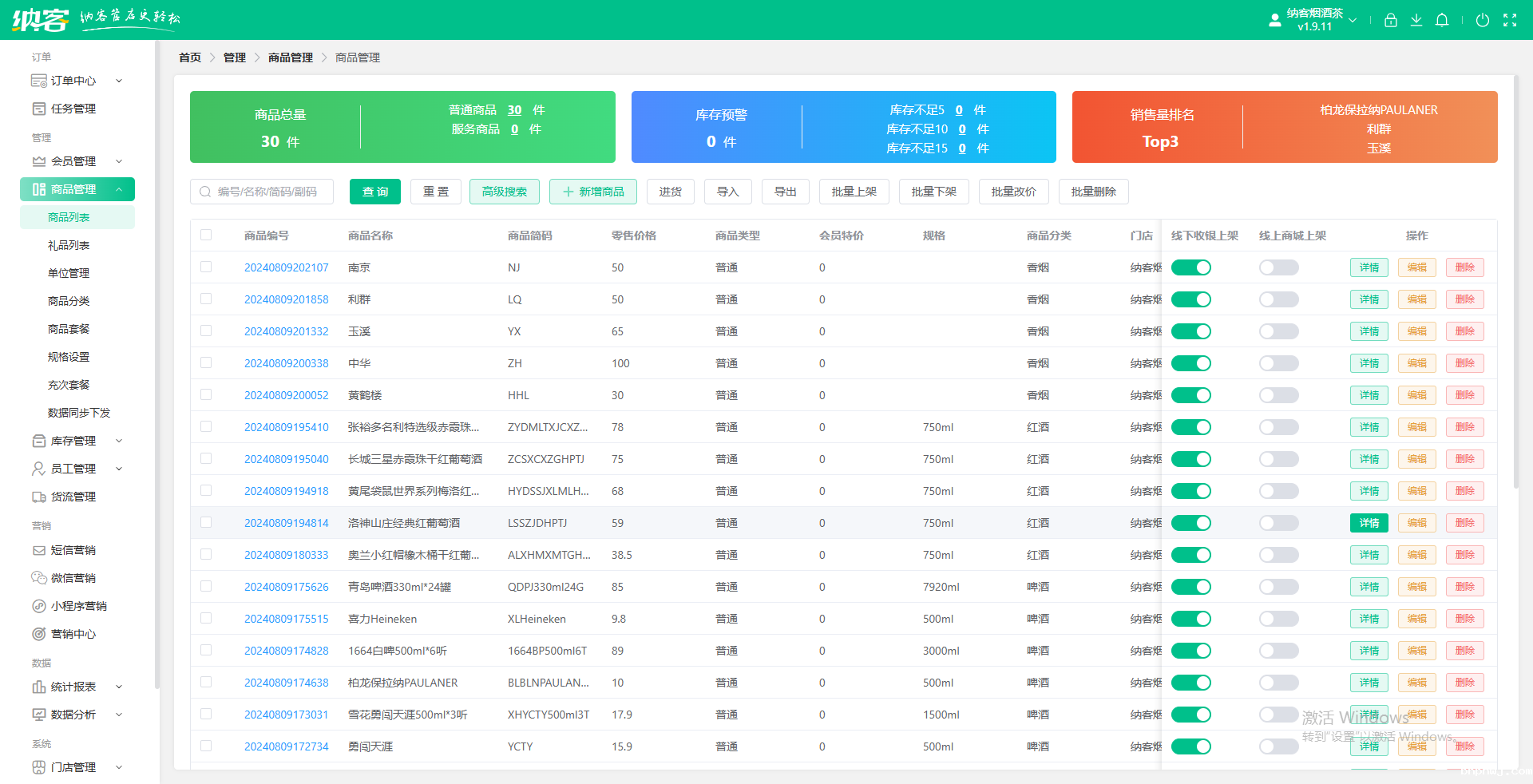The width and height of the screenshot is (1533, 784).
Task: Click the power logout icon
Action: click(x=1483, y=20)
